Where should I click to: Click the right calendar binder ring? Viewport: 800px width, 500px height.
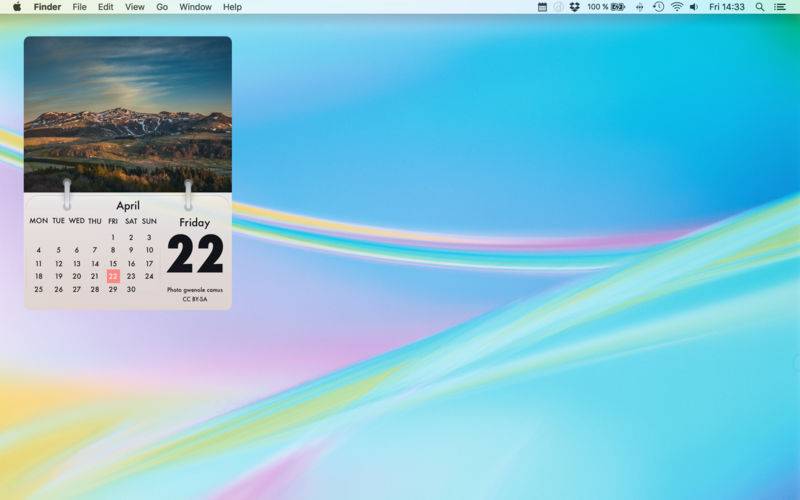(x=188, y=194)
